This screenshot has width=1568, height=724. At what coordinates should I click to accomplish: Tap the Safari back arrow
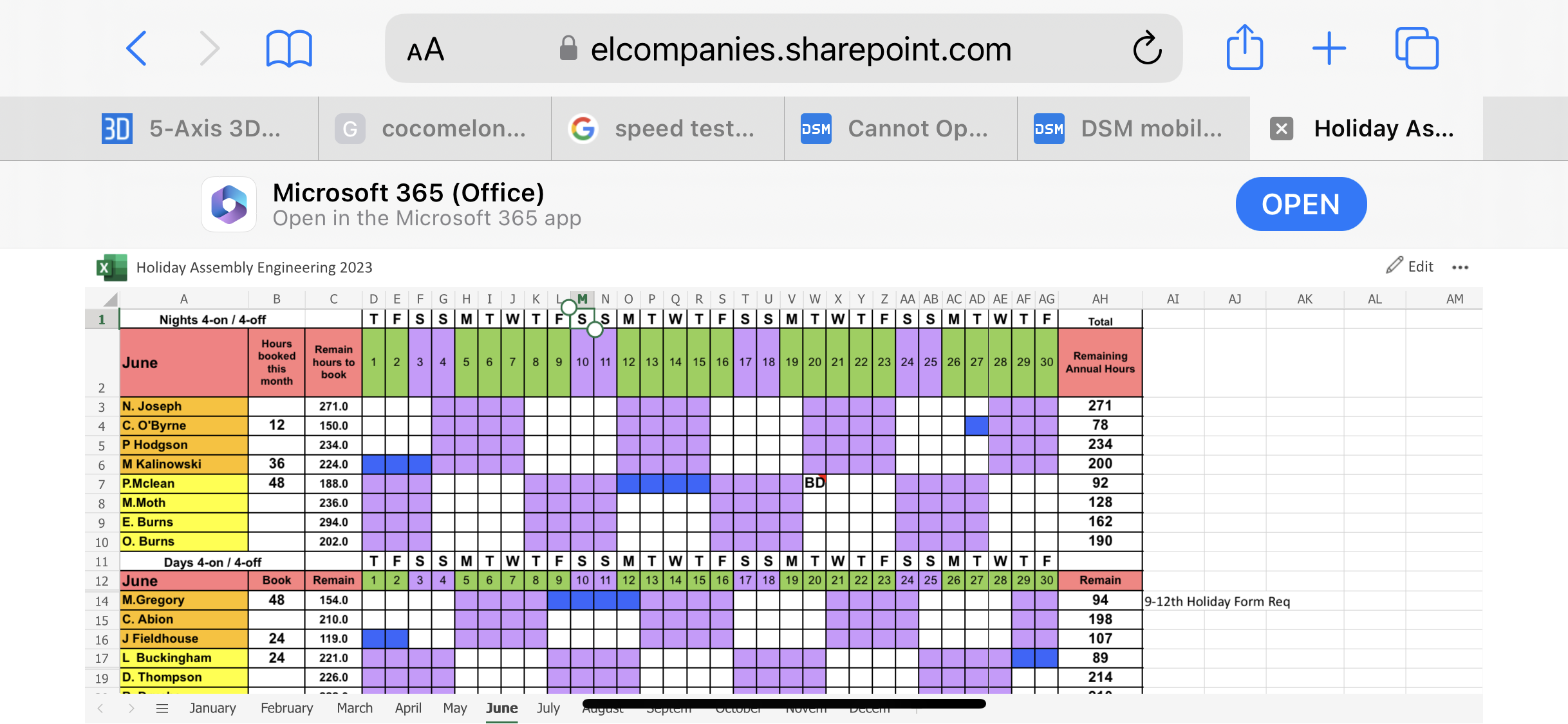pyautogui.click(x=136, y=48)
